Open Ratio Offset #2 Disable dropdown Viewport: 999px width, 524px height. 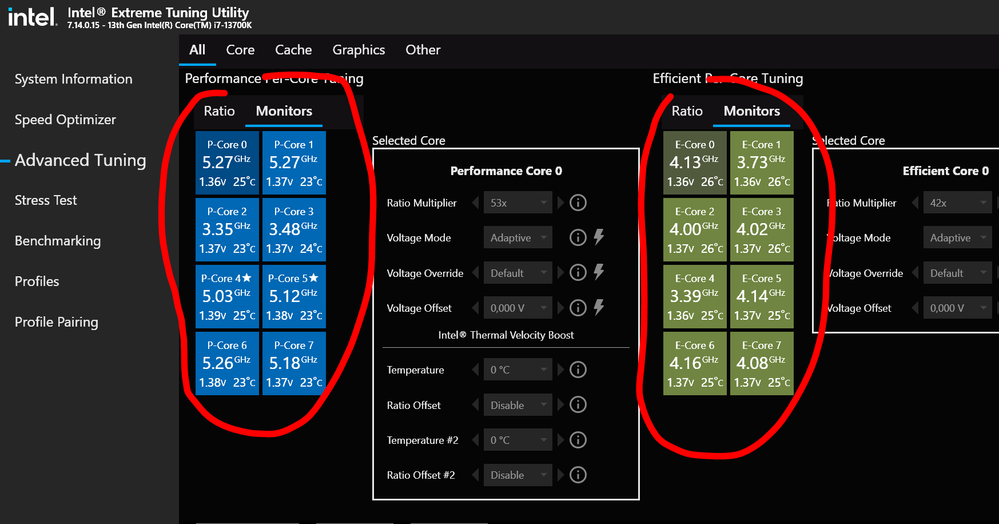click(518, 475)
